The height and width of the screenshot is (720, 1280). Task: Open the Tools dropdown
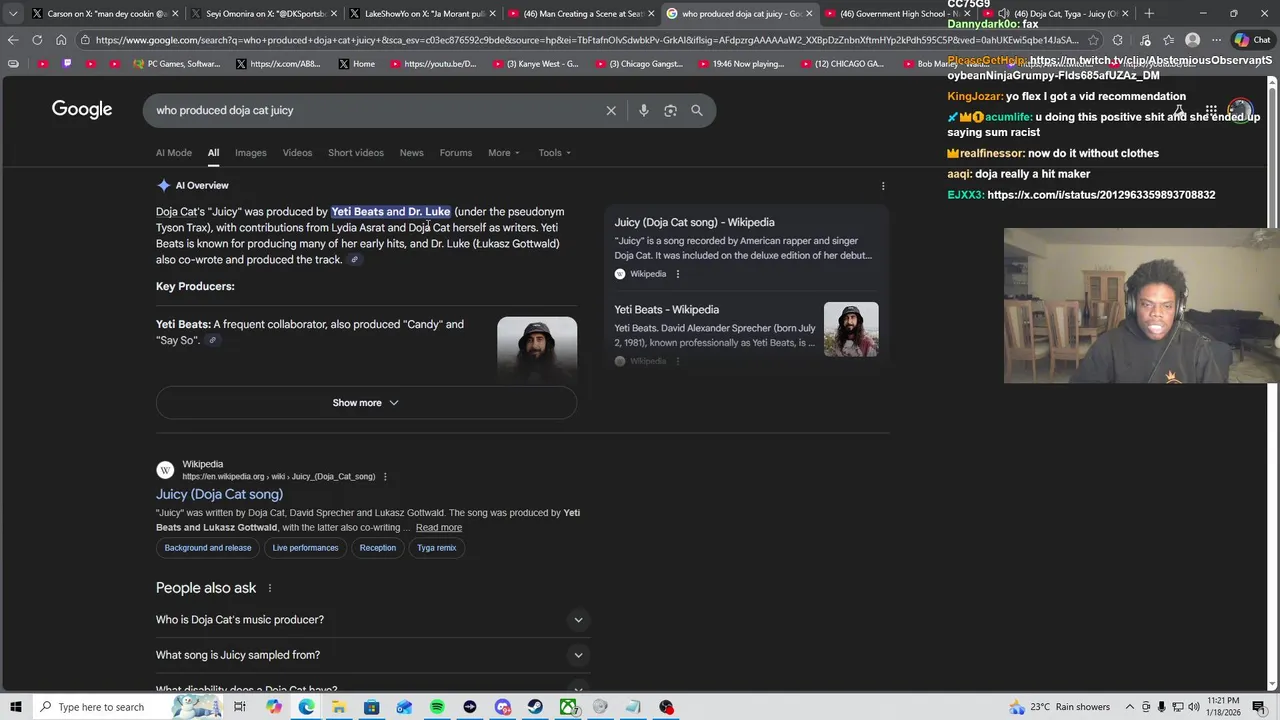click(x=554, y=153)
